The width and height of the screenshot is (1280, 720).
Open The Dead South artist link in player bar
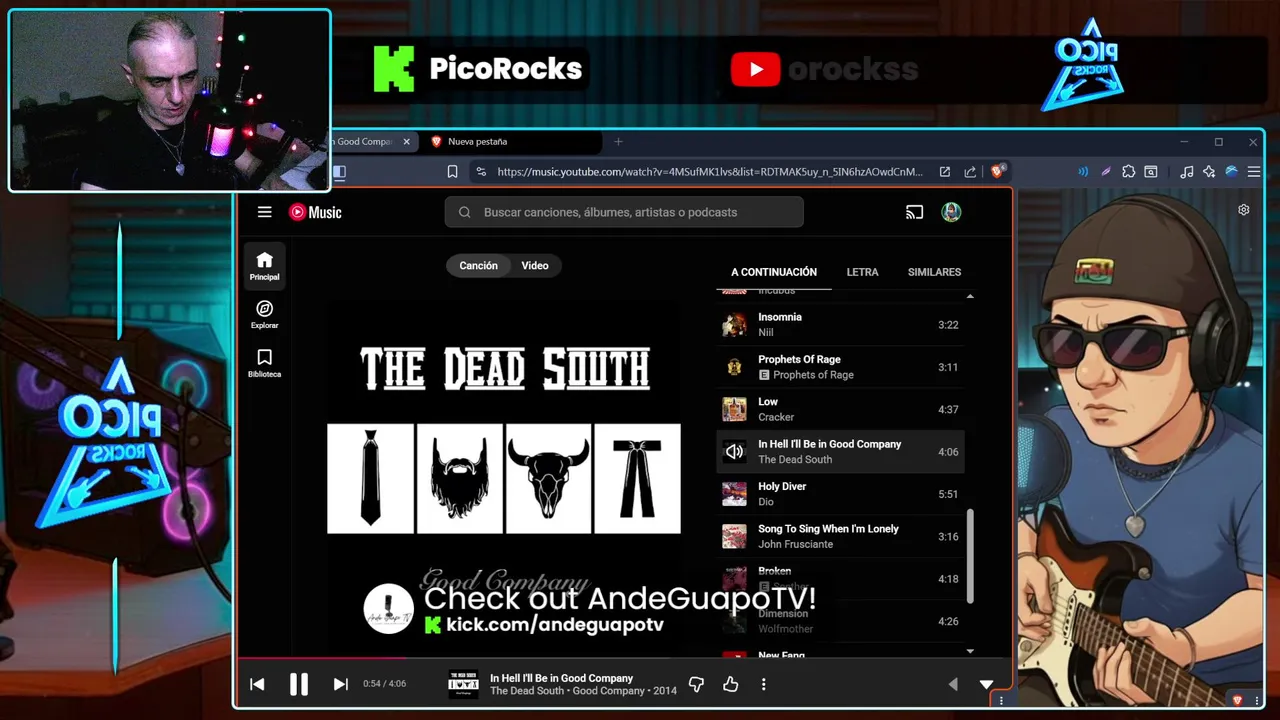pos(527,691)
